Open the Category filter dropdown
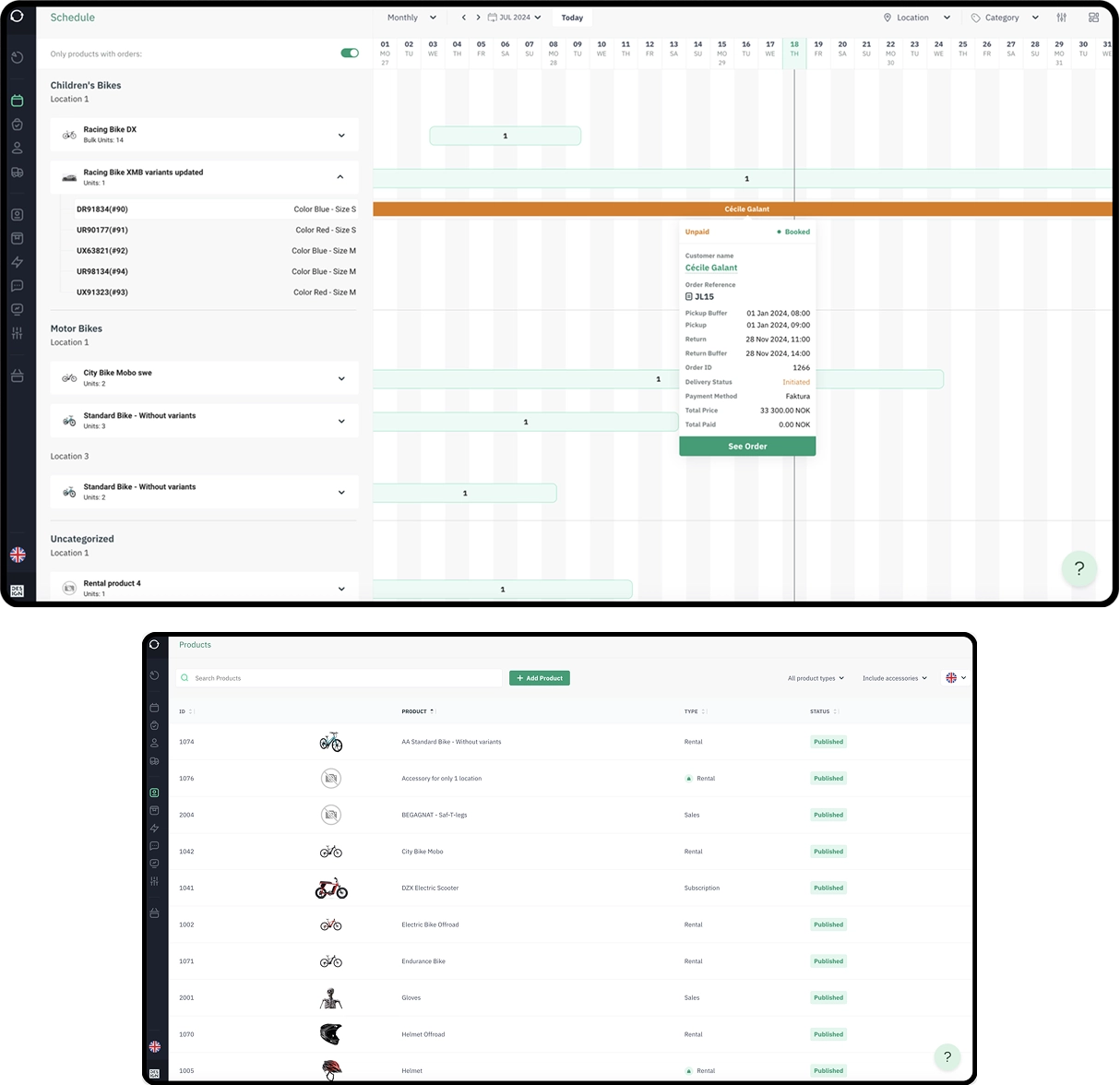 1005,18
